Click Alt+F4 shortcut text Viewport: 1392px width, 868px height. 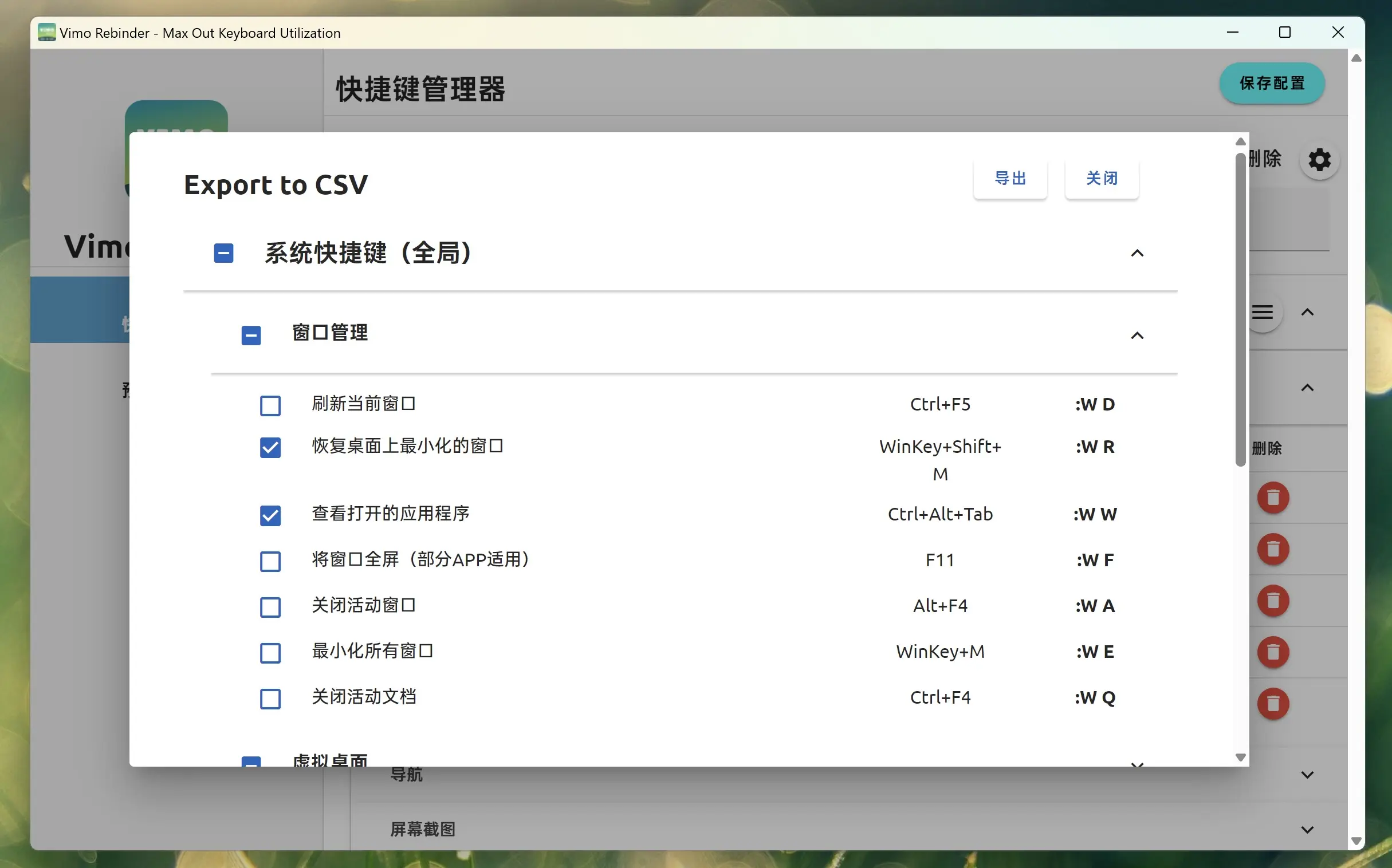pos(940,606)
